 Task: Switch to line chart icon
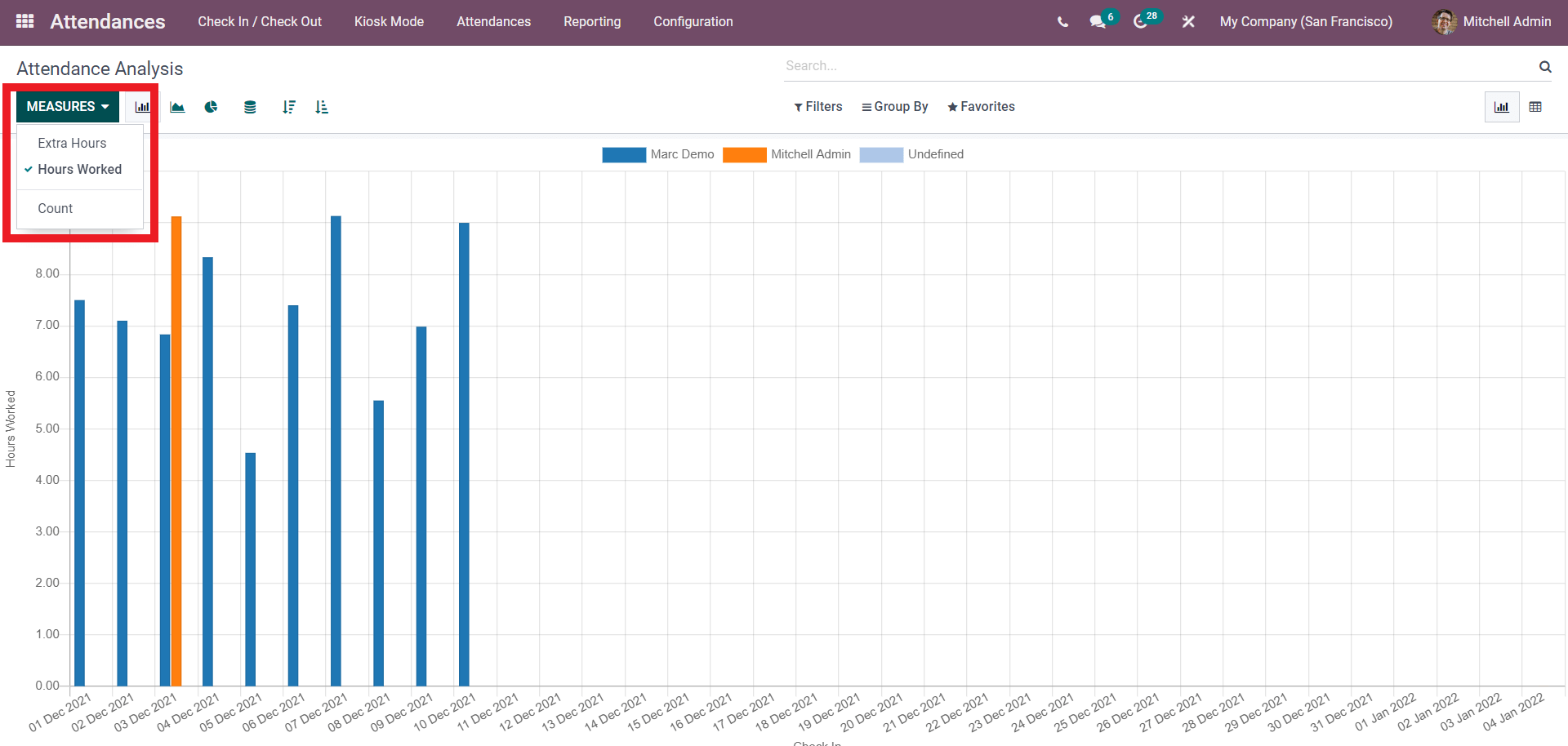(x=177, y=107)
